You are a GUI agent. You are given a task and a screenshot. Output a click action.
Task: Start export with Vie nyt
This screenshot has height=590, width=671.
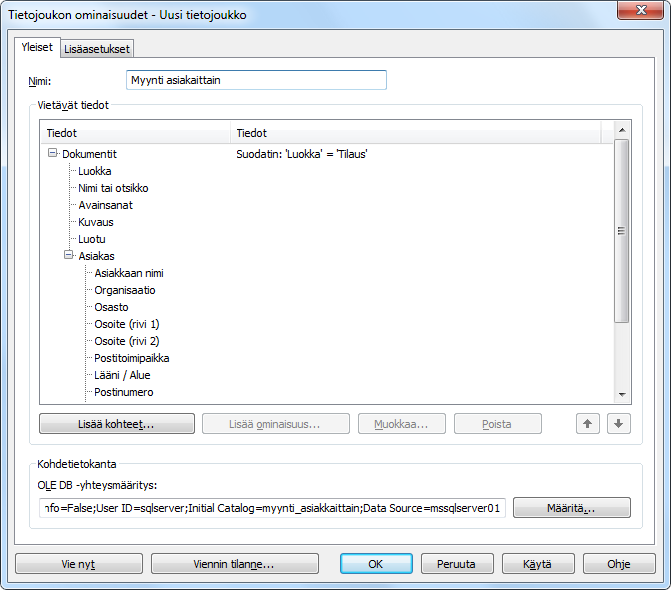point(79,563)
